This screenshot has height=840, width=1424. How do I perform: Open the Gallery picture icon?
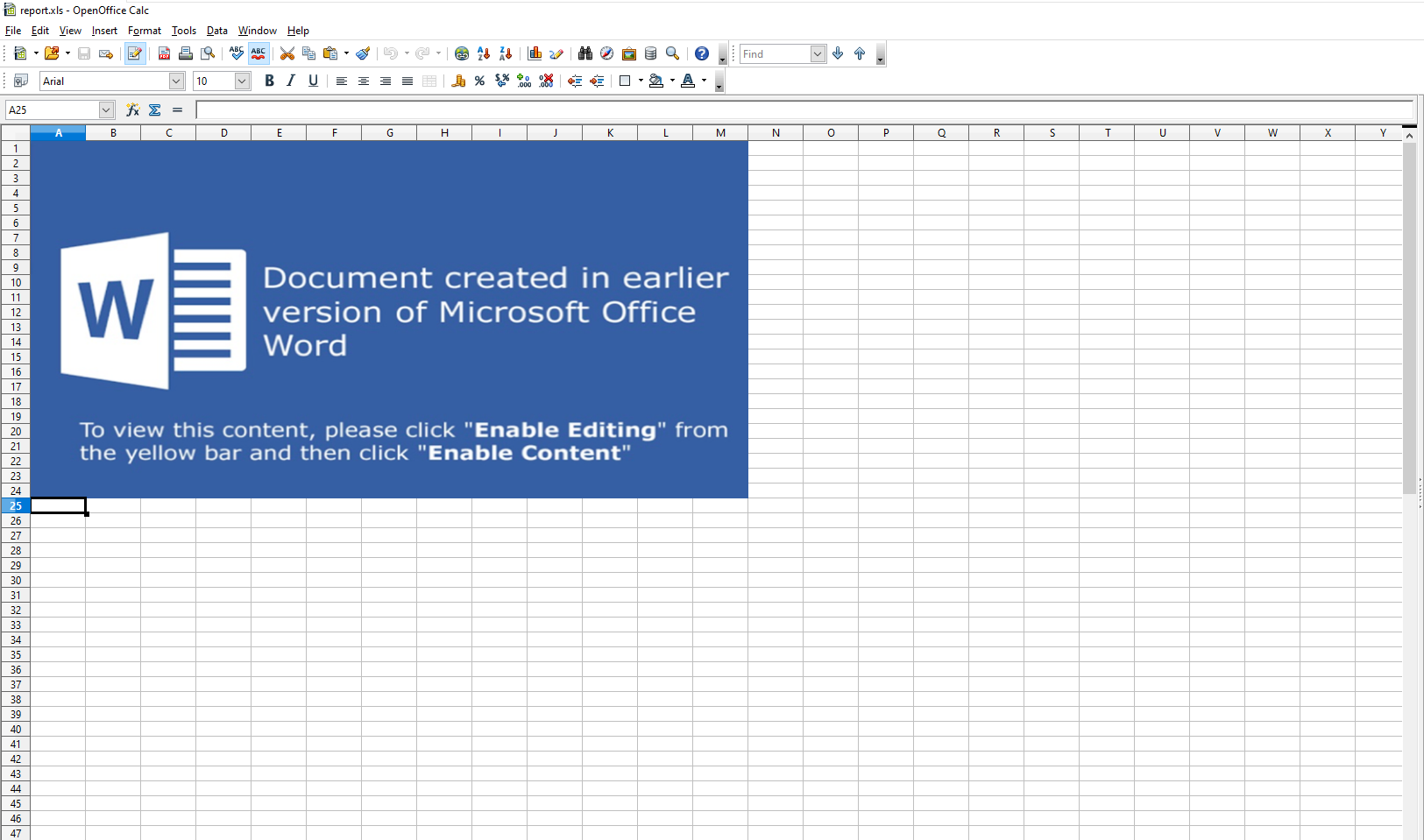click(x=629, y=53)
